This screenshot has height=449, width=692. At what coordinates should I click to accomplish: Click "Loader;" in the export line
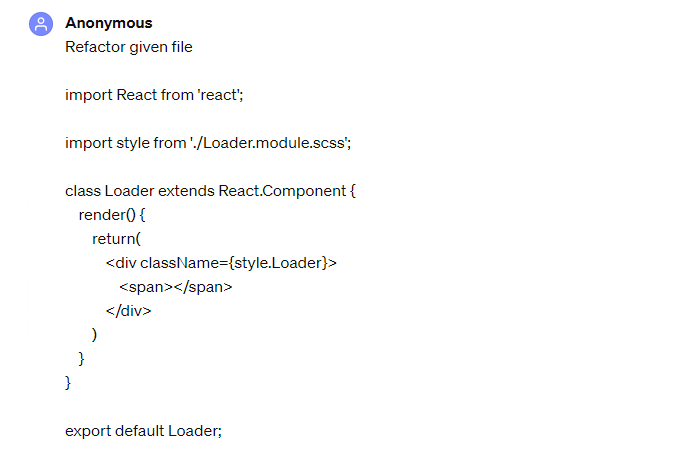pos(194,431)
